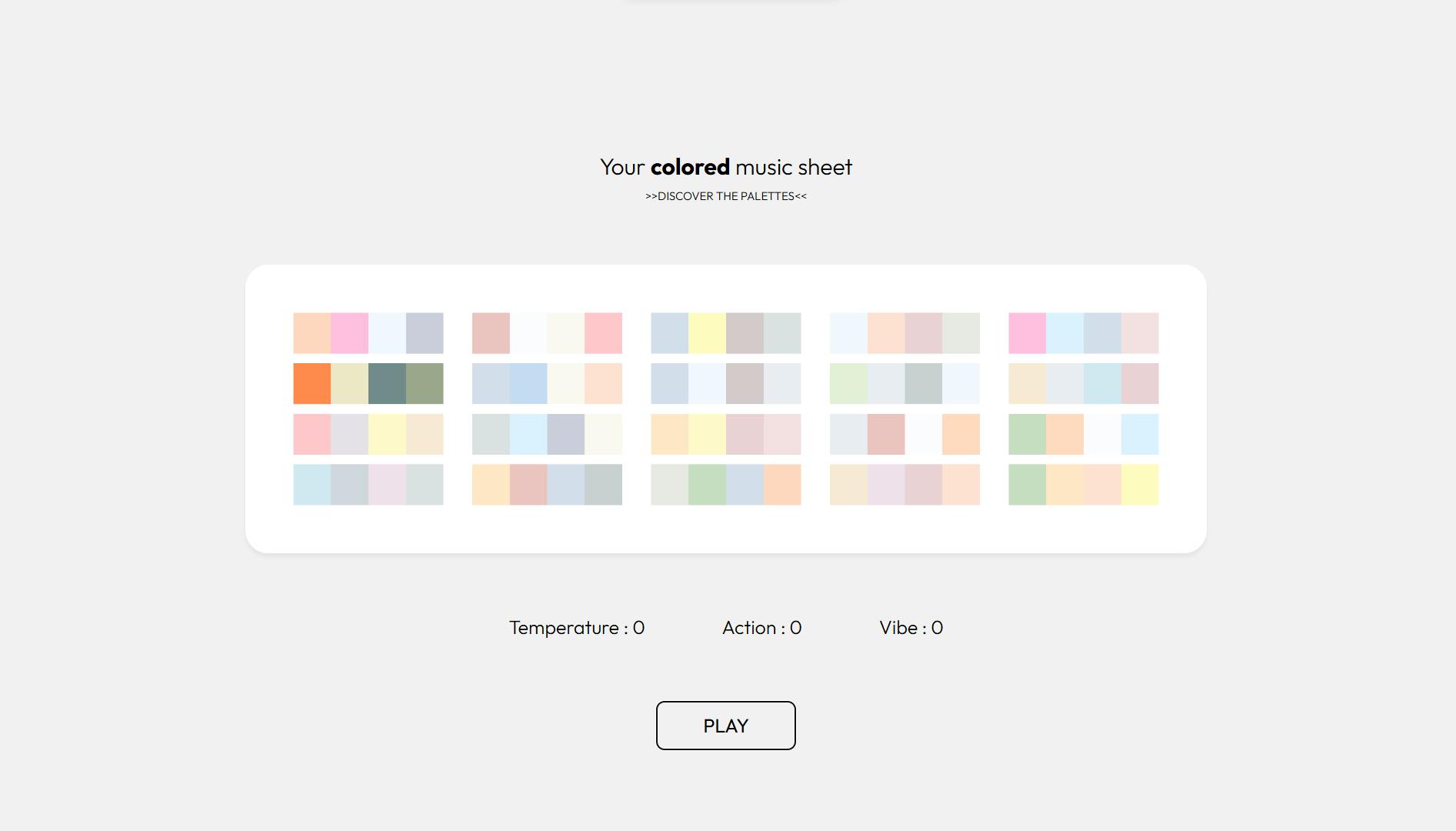Viewport: 1456px width, 831px height.
Task: Click the yellow swatch ending the last palette's bottom row
Action: [x=1140, y=485]
